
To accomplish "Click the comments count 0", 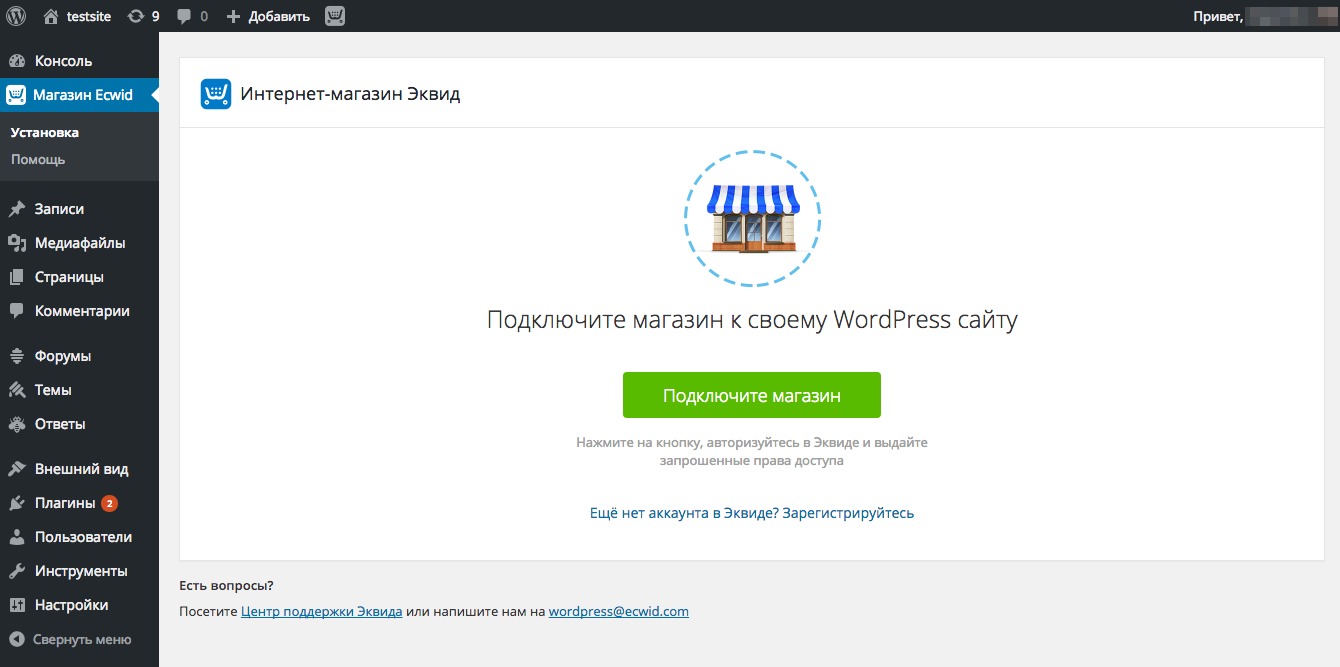I will [x=204, y=16].
